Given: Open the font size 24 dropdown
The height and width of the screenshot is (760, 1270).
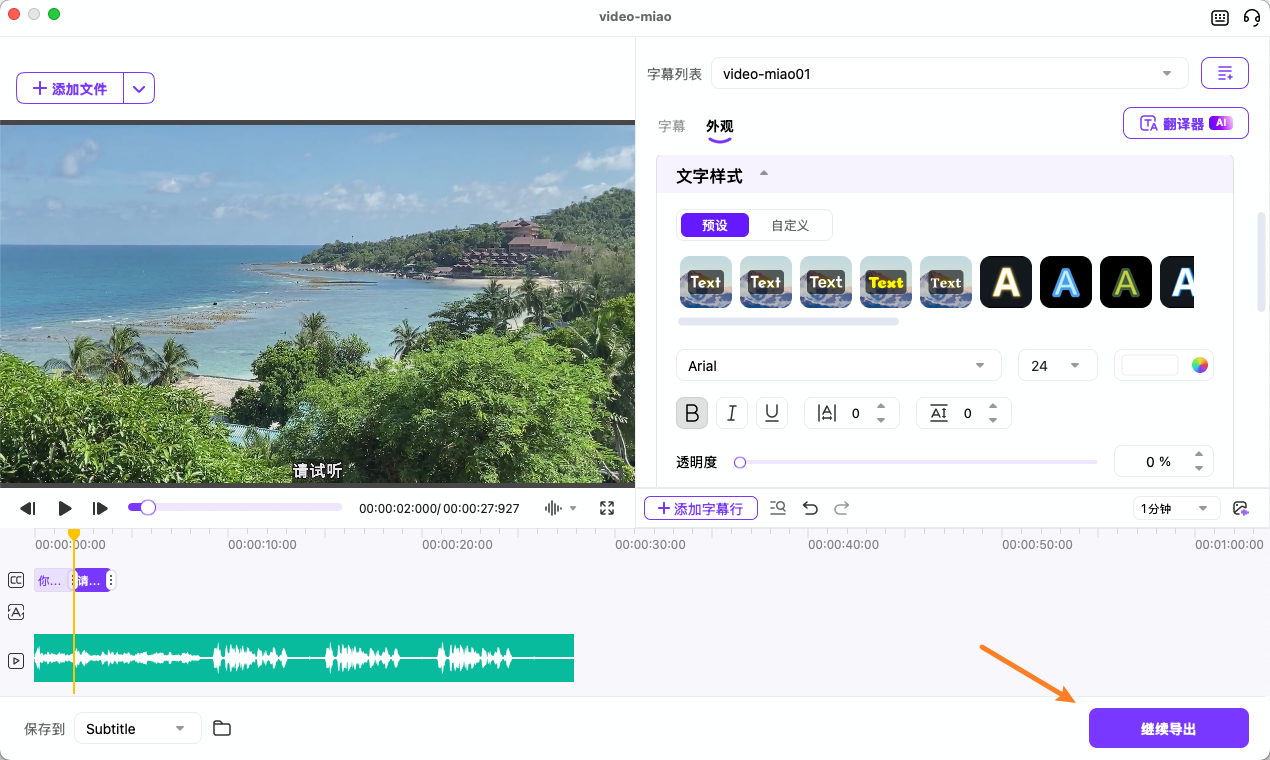Looking at the screenshot, I should point(1057,365).
